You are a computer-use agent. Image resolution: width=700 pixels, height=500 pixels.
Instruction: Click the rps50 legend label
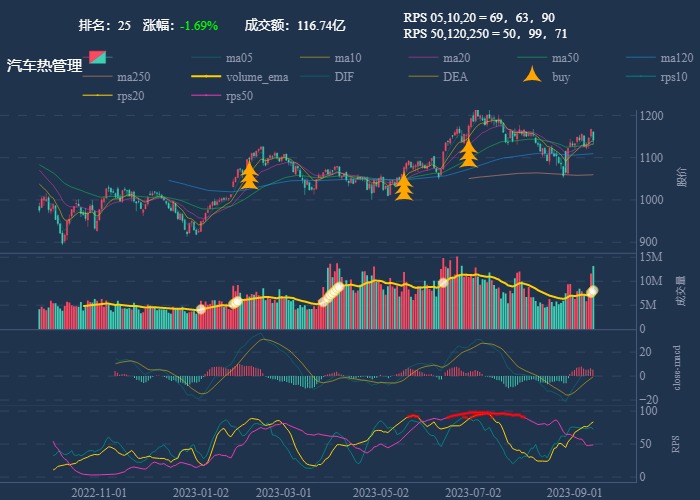point(239,96)
